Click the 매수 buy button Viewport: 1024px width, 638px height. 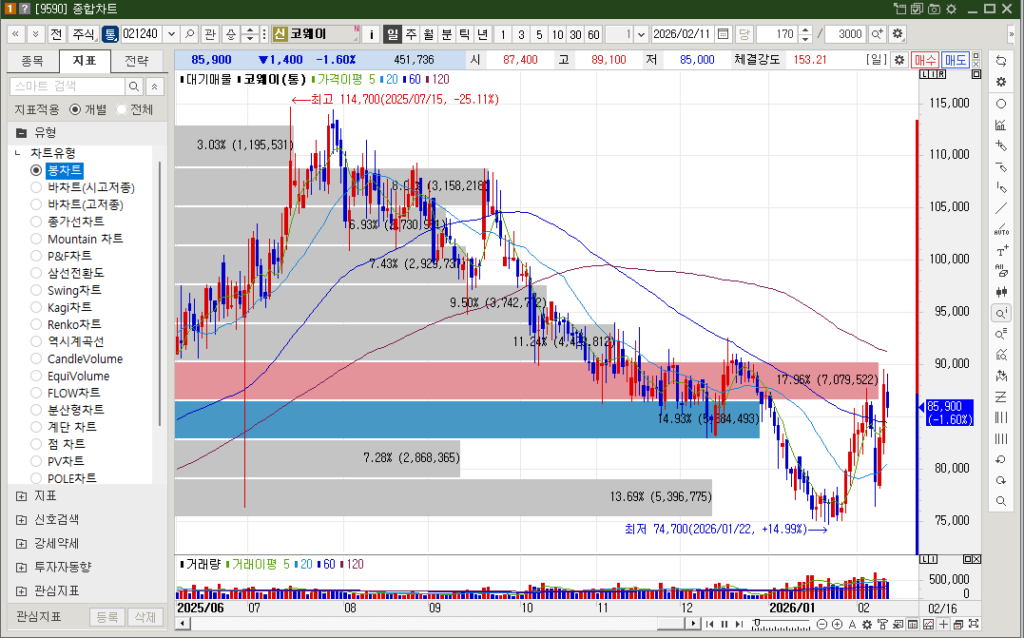click(925, 60)
